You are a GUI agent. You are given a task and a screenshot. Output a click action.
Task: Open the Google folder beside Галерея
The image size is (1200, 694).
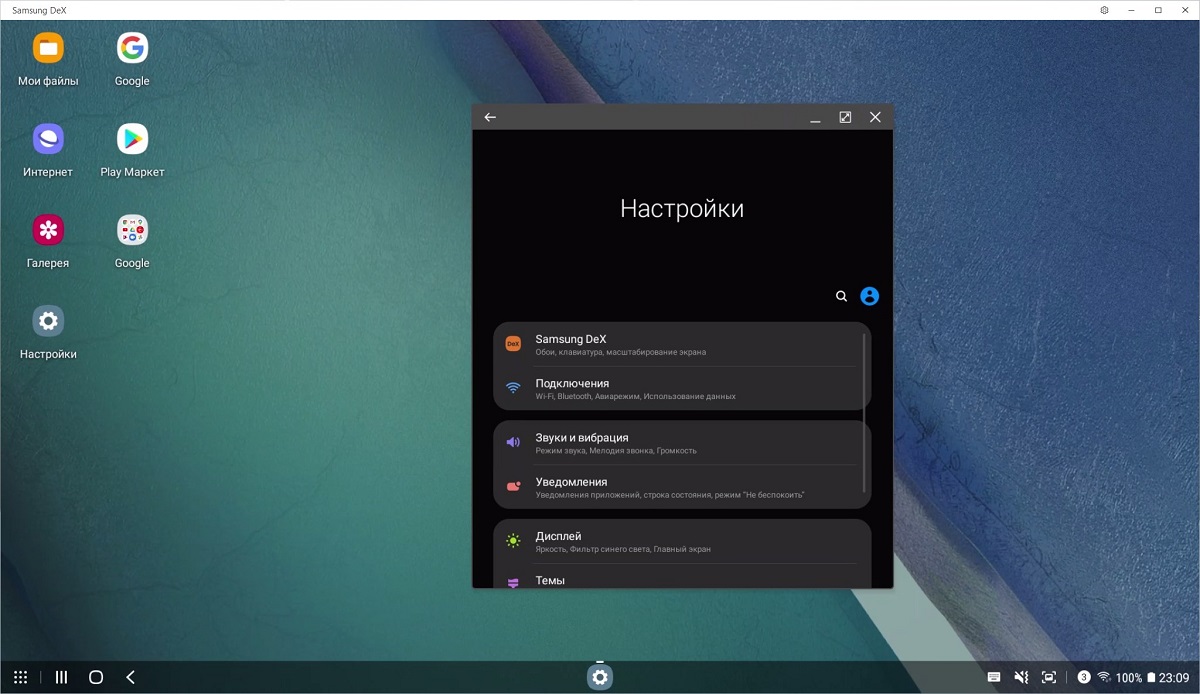coord(132,230)
